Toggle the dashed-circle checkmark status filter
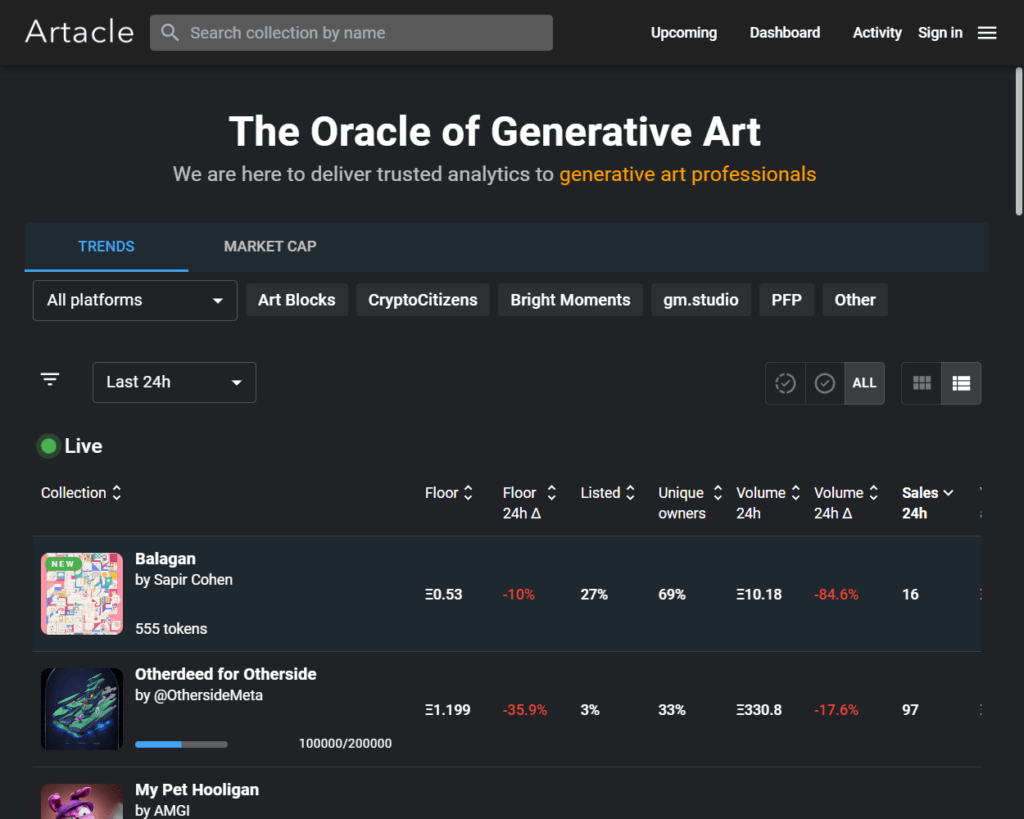Viewport: 1024px width, 819px height. [785, 383]
